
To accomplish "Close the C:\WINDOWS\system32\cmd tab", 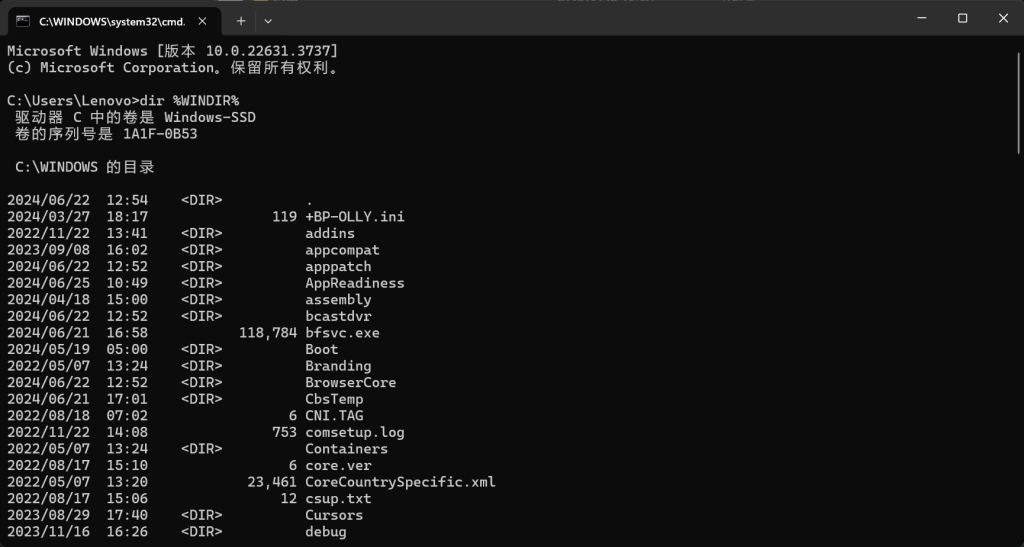I will click(204, 20).
